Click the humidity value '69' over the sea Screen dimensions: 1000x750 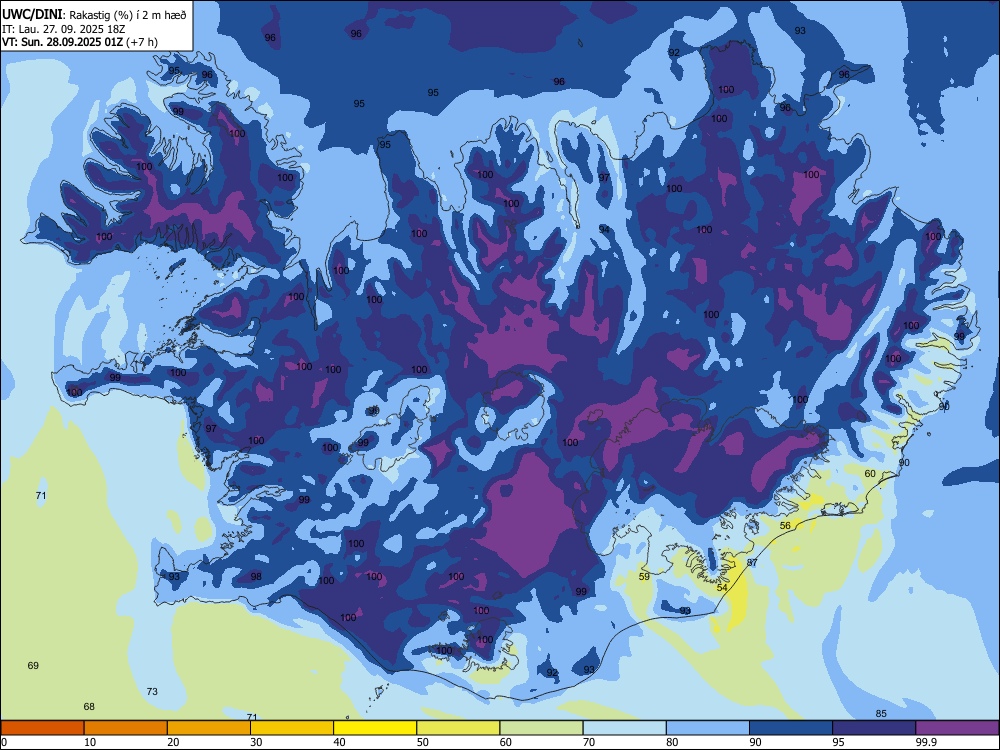pyautogui.click(x=33, y=665)
